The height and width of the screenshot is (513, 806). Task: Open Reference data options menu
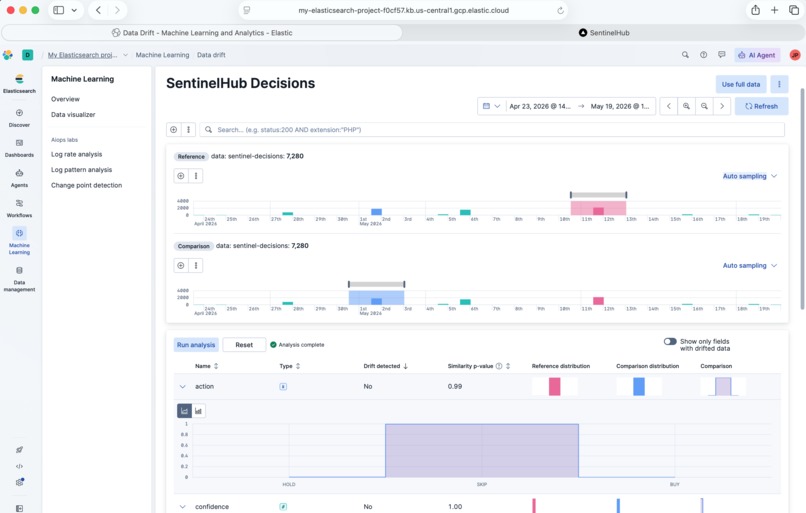point(196,176)
